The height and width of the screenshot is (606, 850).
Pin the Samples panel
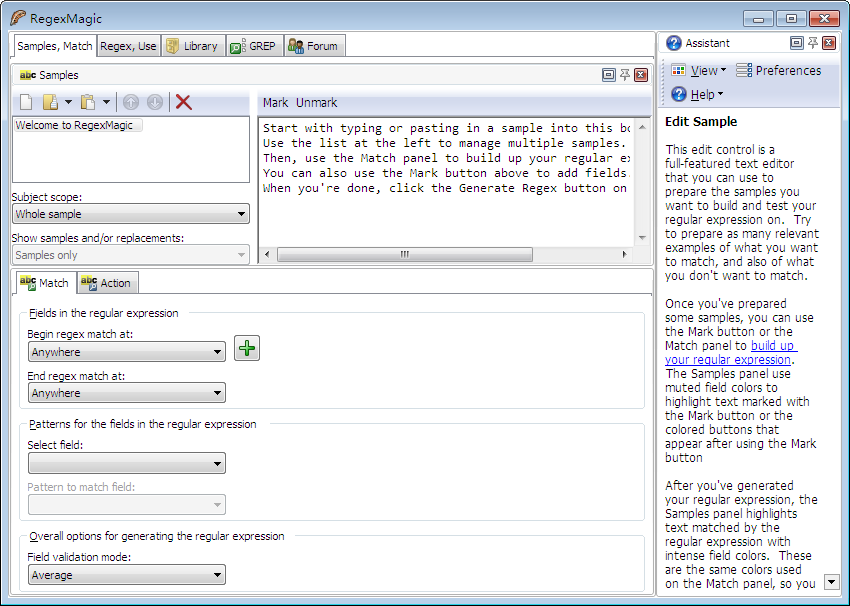coord(625,75)
